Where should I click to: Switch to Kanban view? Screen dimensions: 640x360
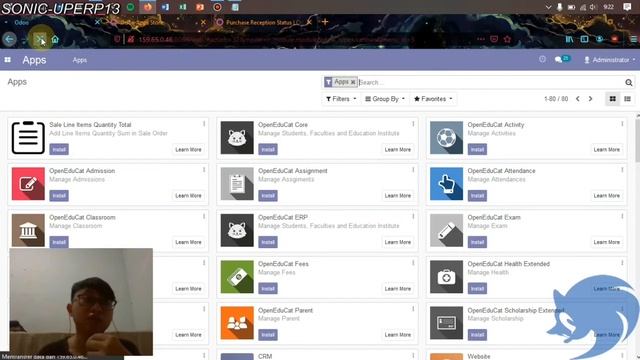(613, 99)
